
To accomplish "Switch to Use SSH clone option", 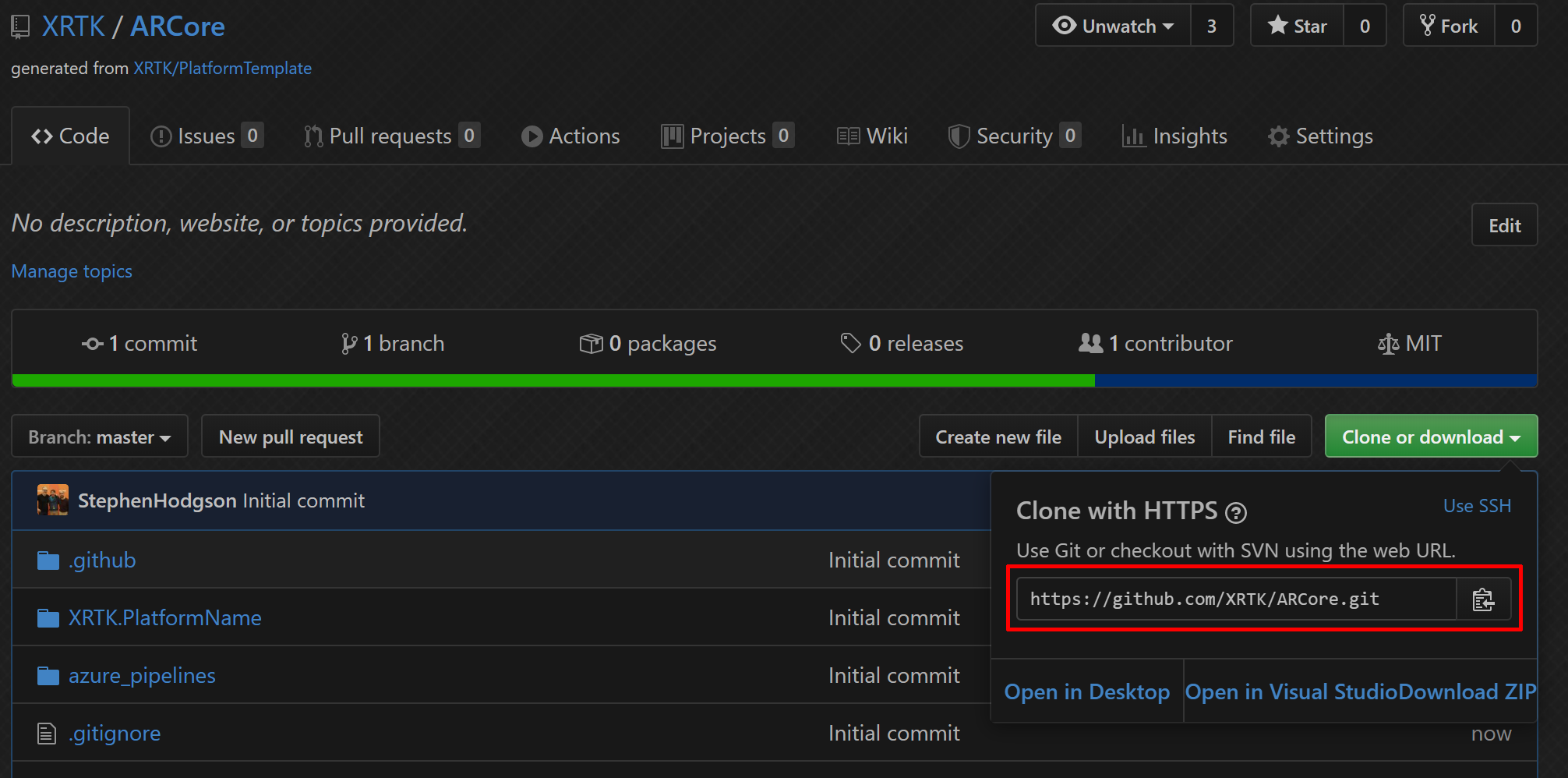I will pos(1477,506).
